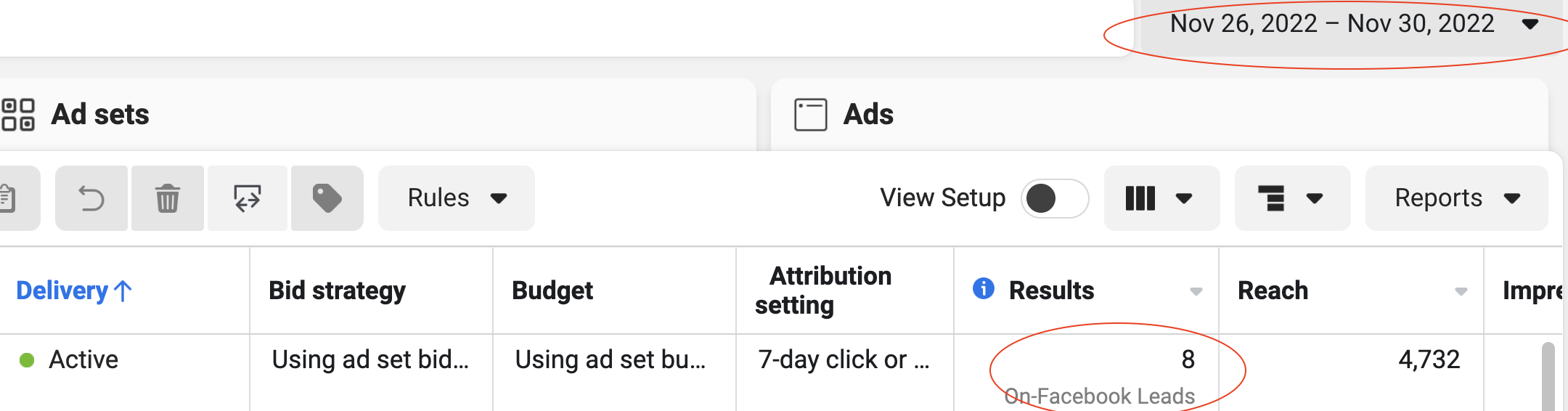
Task: Click the Bid strategy column header
Action: (x=337, y=290)
